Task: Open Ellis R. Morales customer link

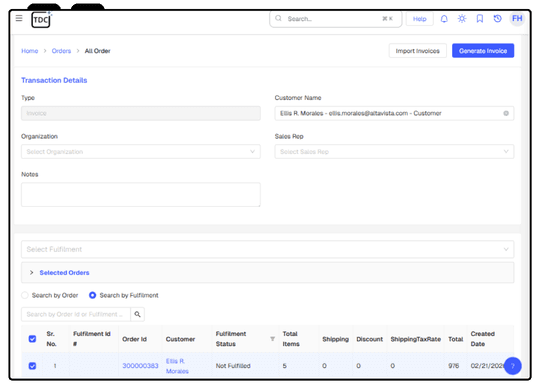Action: click(x=177, y=366)
